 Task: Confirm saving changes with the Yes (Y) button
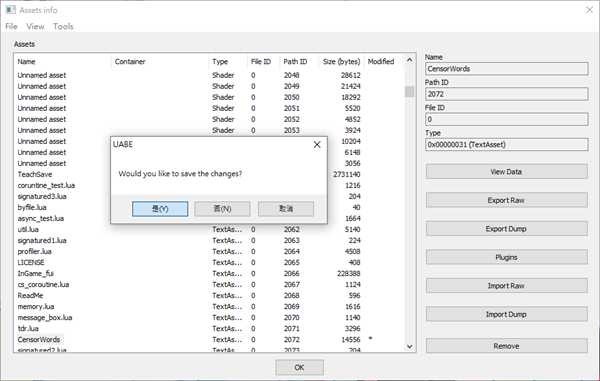[160, 209]
